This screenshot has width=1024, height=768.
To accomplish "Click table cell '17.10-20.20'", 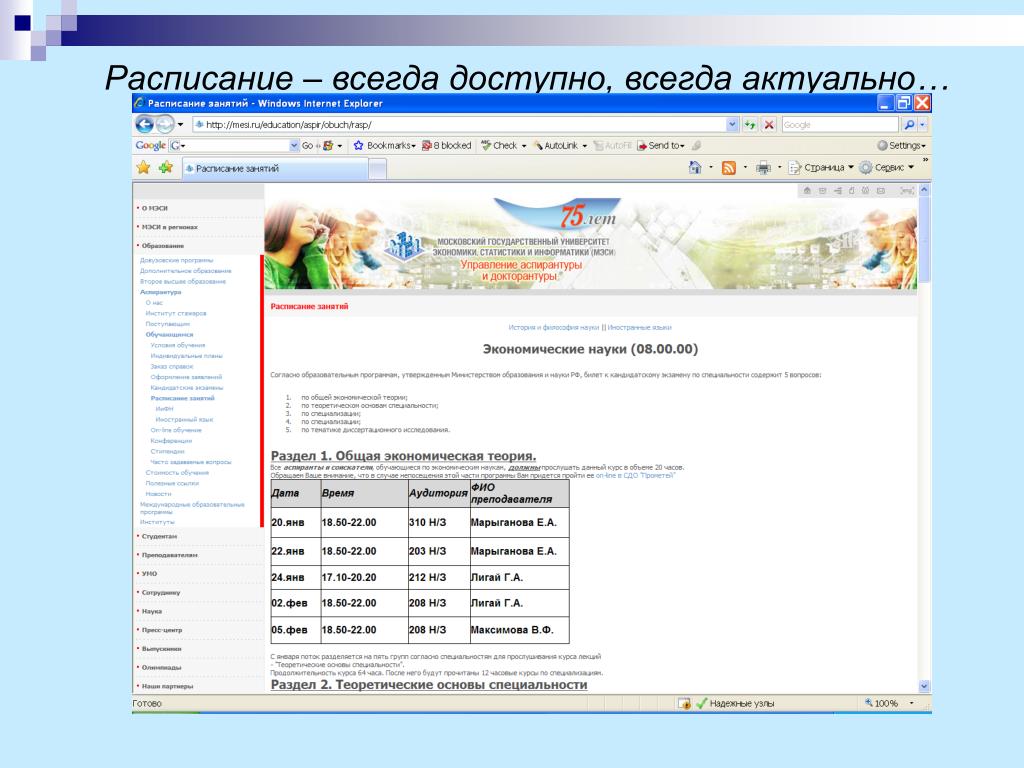I will tap(363, 577).
